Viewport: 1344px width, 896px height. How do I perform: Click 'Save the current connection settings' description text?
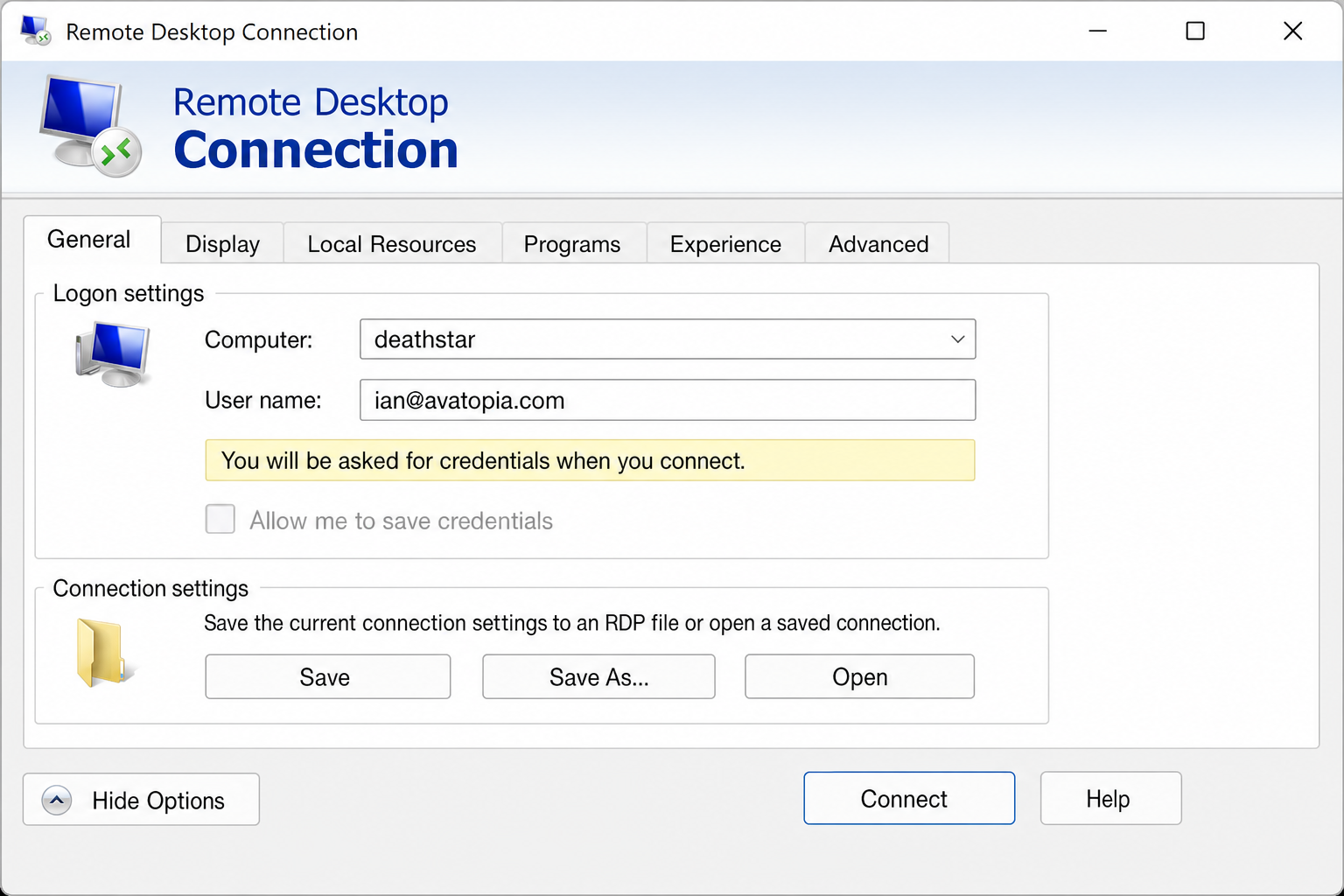pos(572,623)
